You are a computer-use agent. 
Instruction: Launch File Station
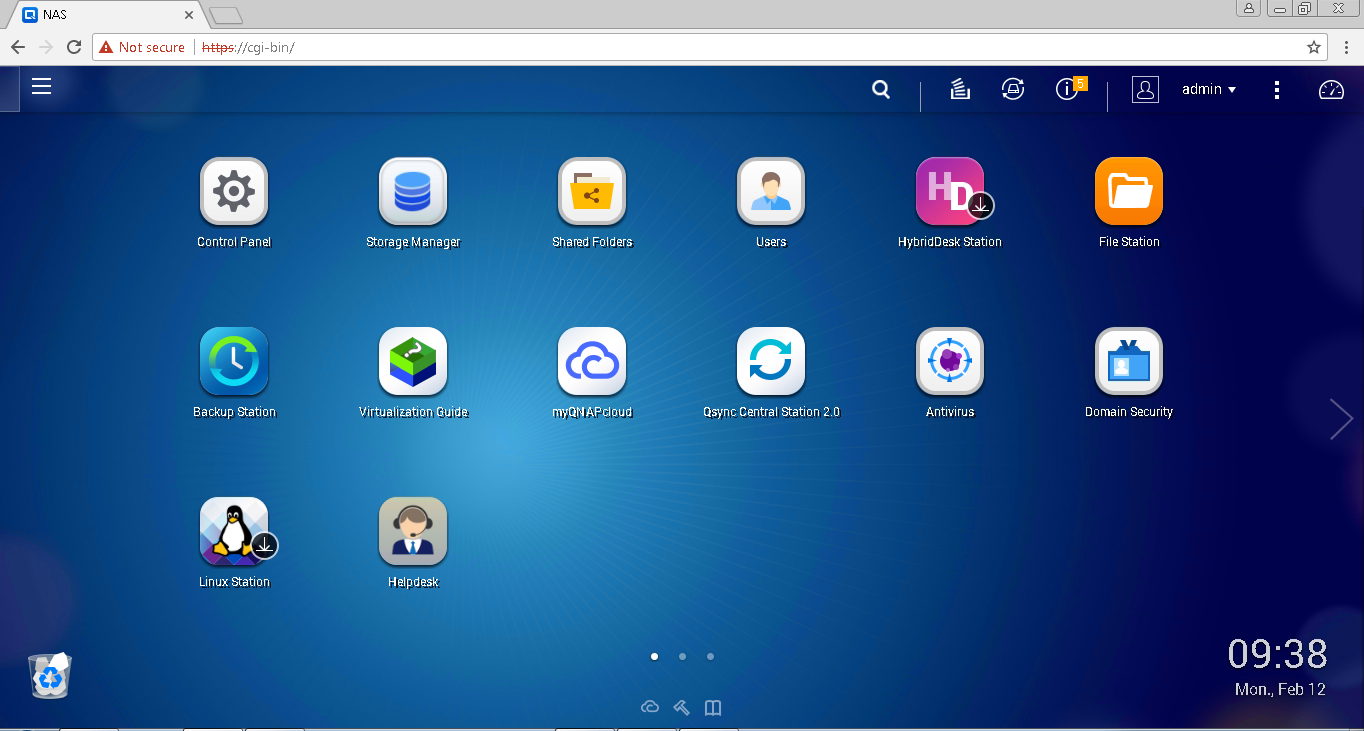[x=1129, y=191]
